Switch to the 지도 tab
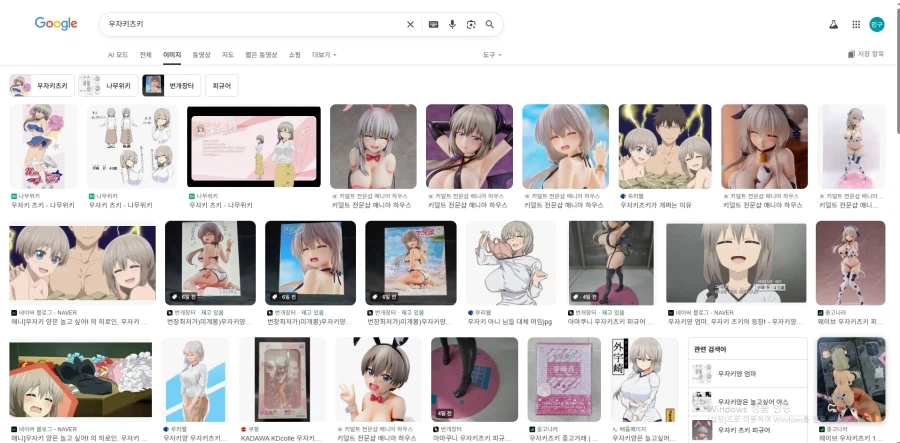900x443 pixels. pos(228,55)
